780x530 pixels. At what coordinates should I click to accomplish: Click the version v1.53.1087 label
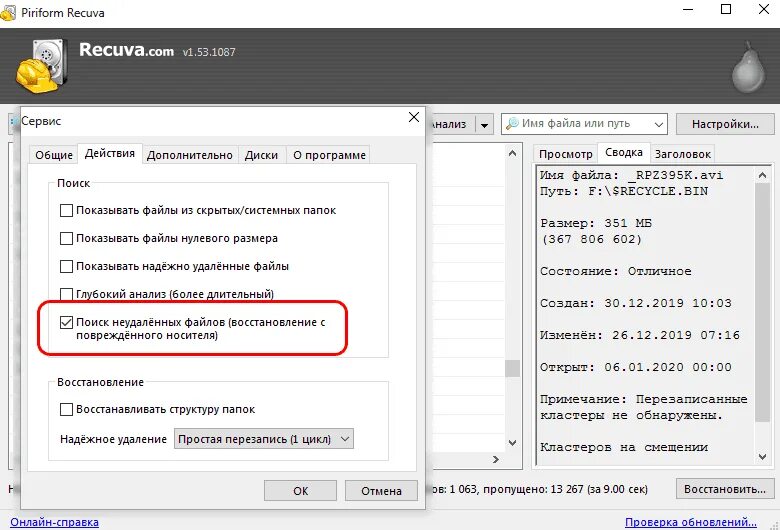coord(209,52)
